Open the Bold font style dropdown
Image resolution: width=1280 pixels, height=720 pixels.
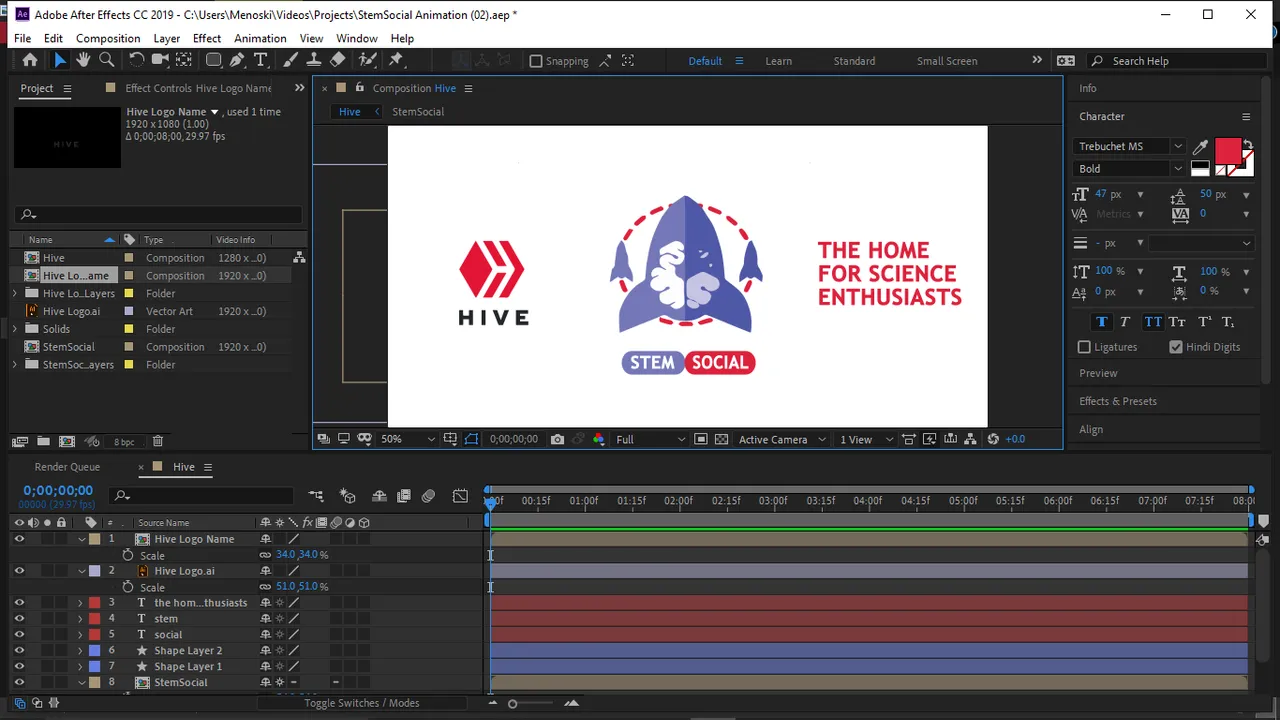pos(1129,169)
